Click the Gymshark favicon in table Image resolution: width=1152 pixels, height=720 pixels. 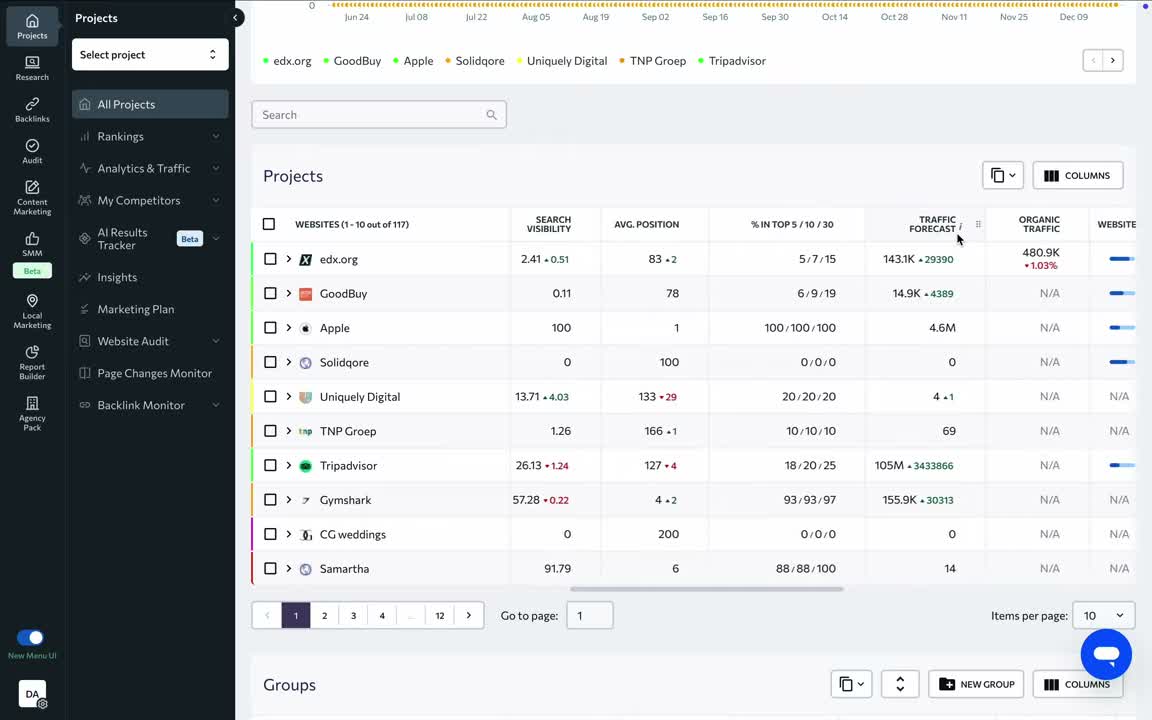pos(306,500)
